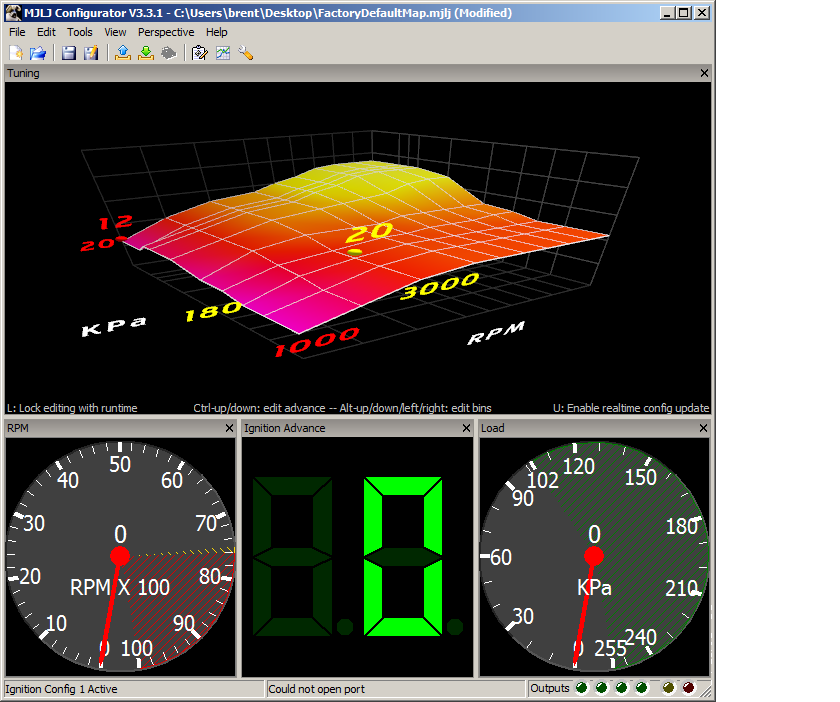Image resolution: width=840 pixels, height=702 pixels.
Task: Open the File menu
Action: pyautogui.click(x=17, y=32)
